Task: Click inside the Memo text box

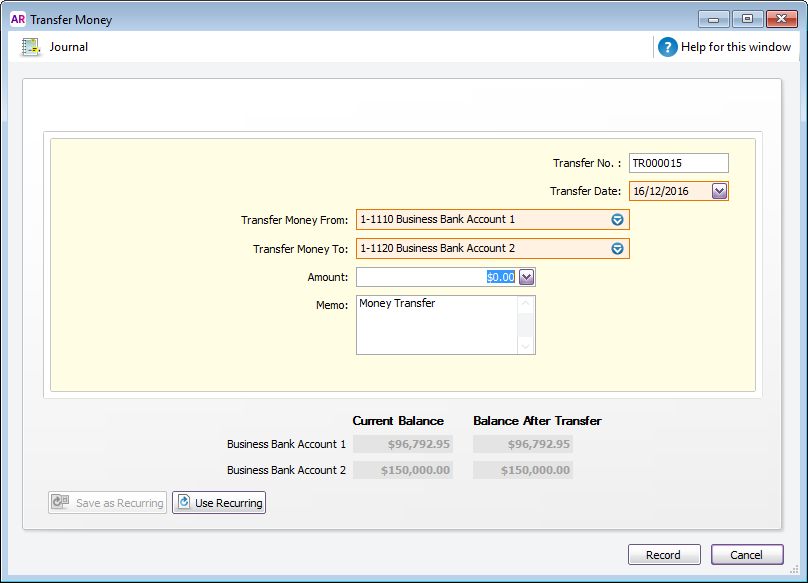Action: (436, 325)
